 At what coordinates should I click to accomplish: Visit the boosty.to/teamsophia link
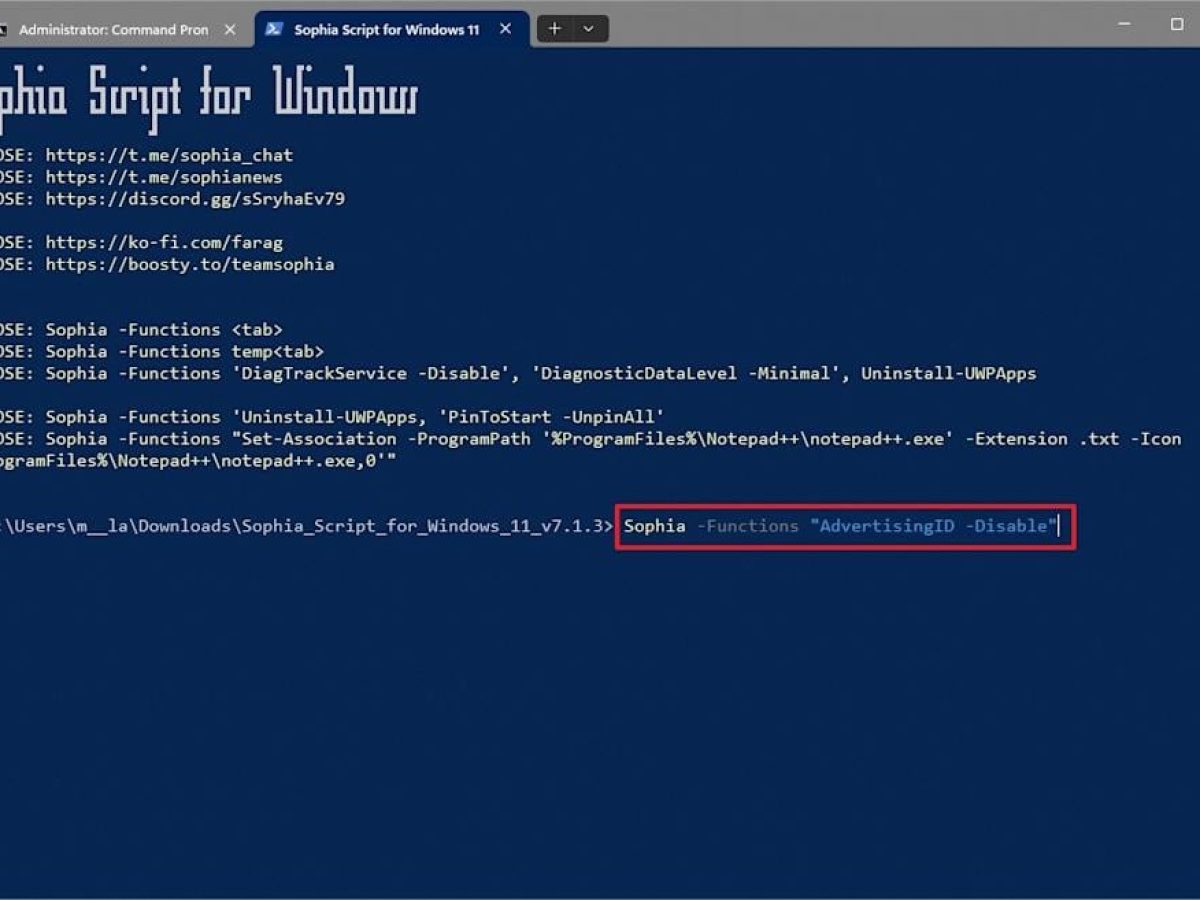190,264
